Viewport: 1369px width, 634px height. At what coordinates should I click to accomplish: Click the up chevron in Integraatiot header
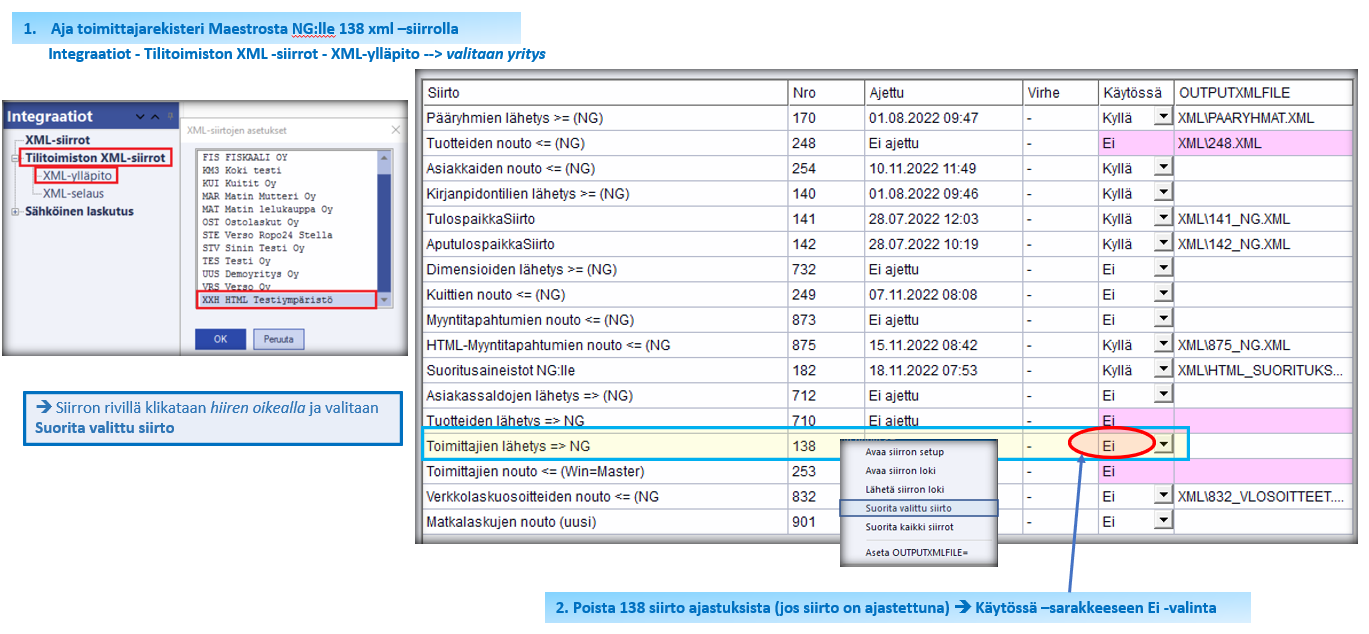(x=155, y=117)
